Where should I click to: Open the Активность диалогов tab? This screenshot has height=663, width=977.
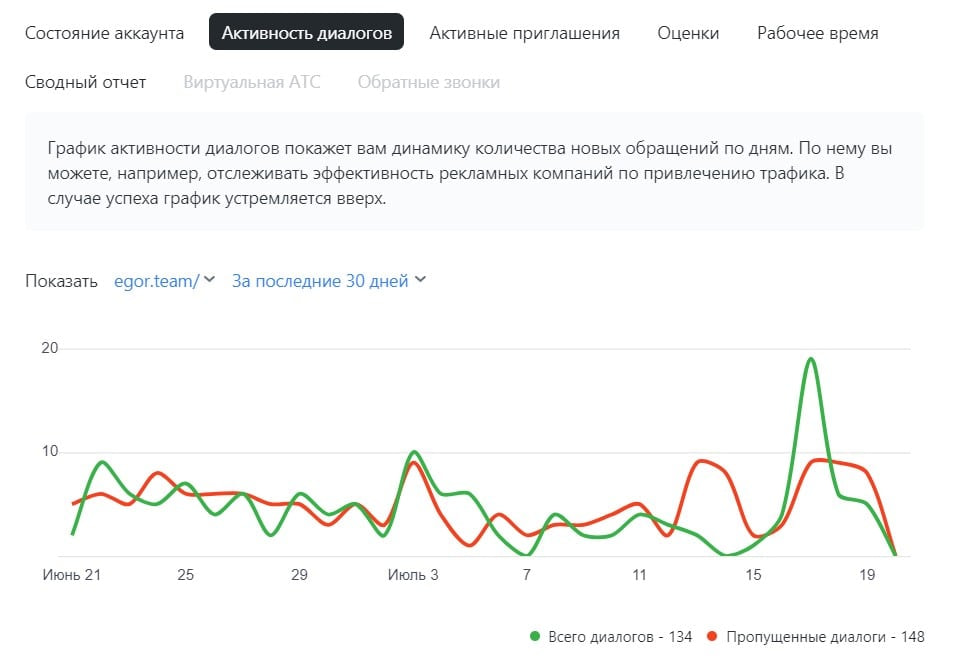pos(306,32)
